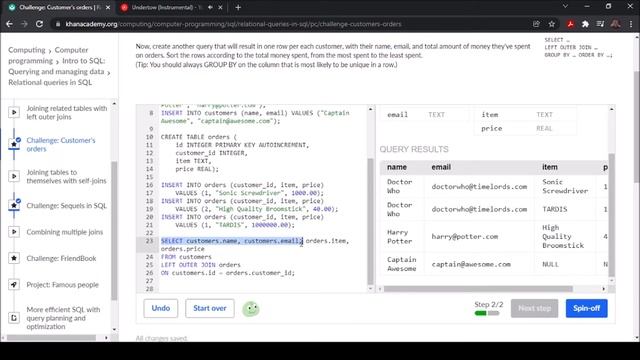The width and height of the screenshot is (640, 360).
Task: Open Joining related tables with left outer joins
Action: click(67, 112)
